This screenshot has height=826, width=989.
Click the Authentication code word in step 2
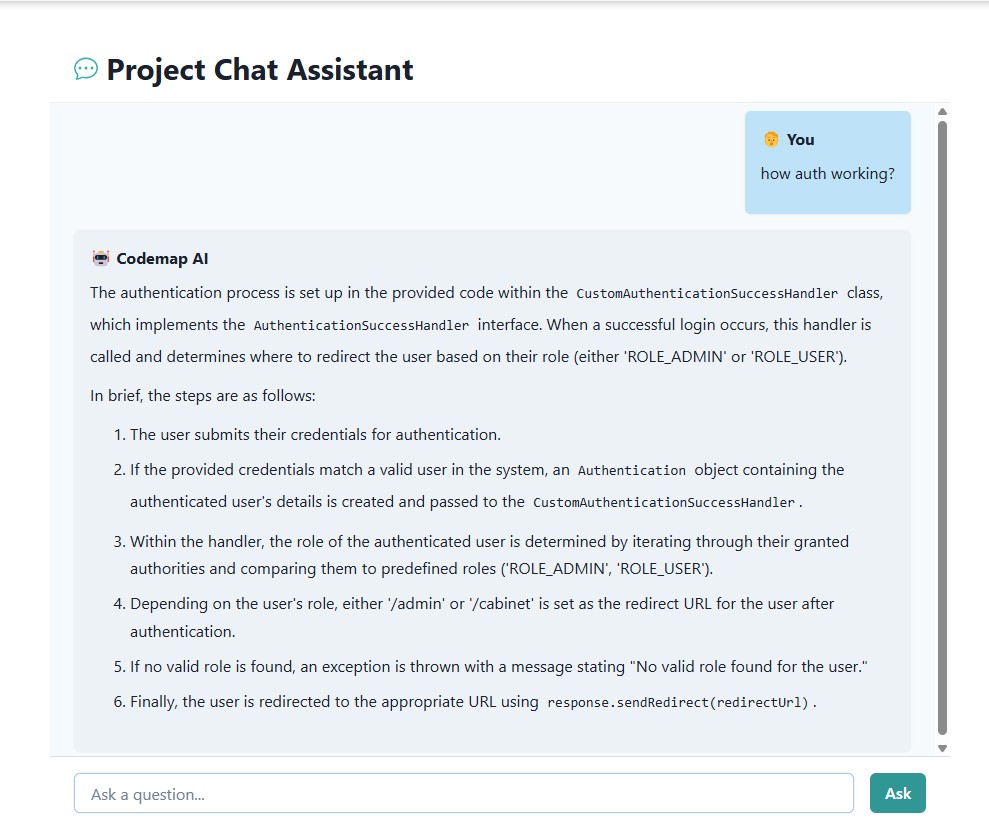point(631,470)
